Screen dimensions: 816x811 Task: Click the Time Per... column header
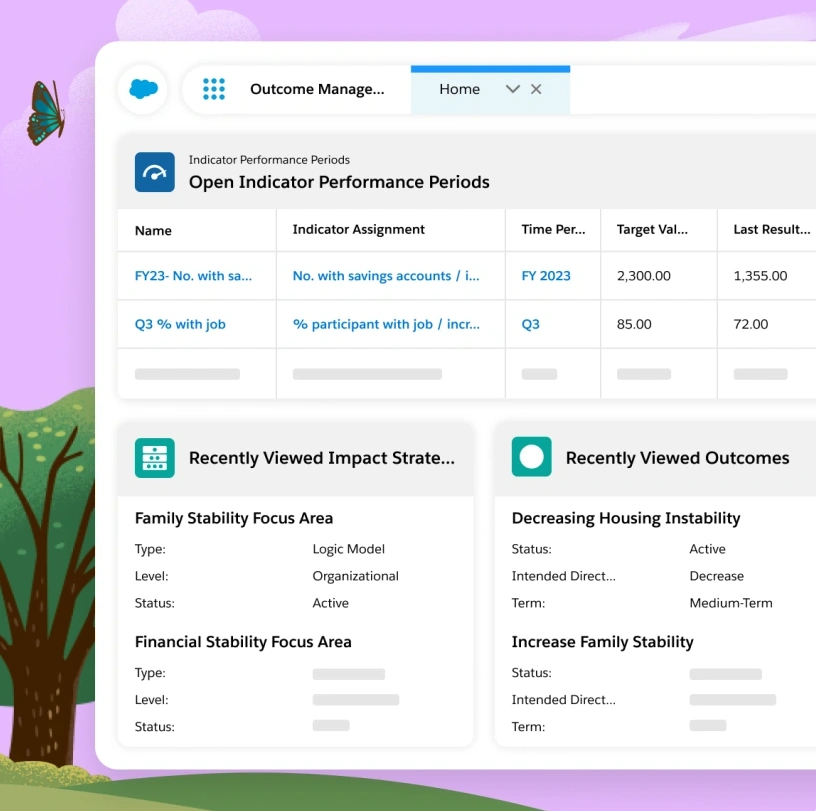(x=553, y=229)
